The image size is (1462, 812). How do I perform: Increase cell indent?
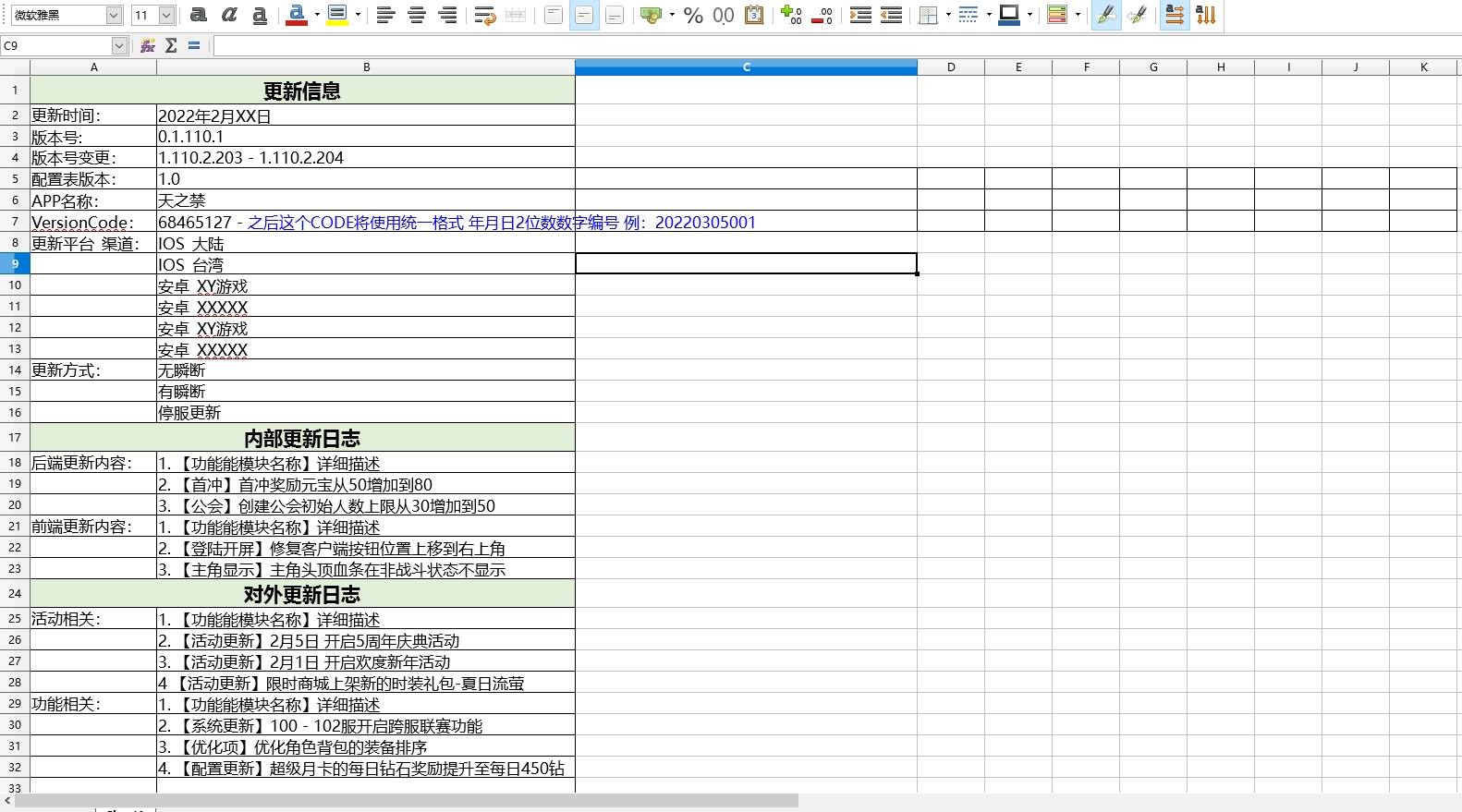(859, 15)
